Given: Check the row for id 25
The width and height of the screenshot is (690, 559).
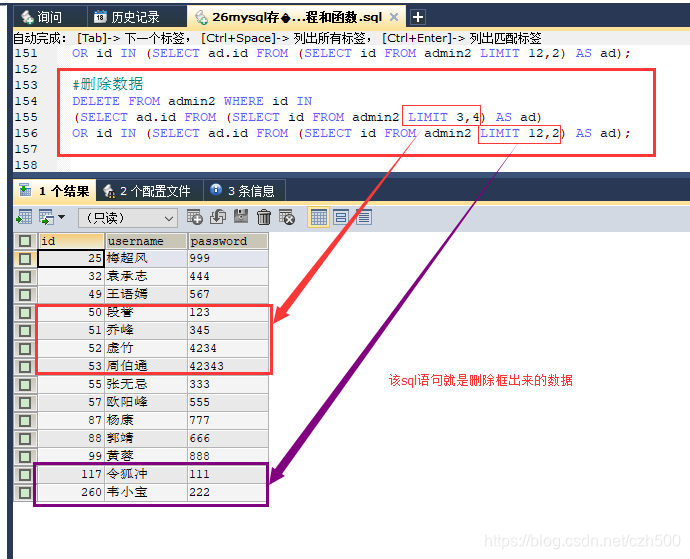Looking at the screenshot, I should [25, 258].
